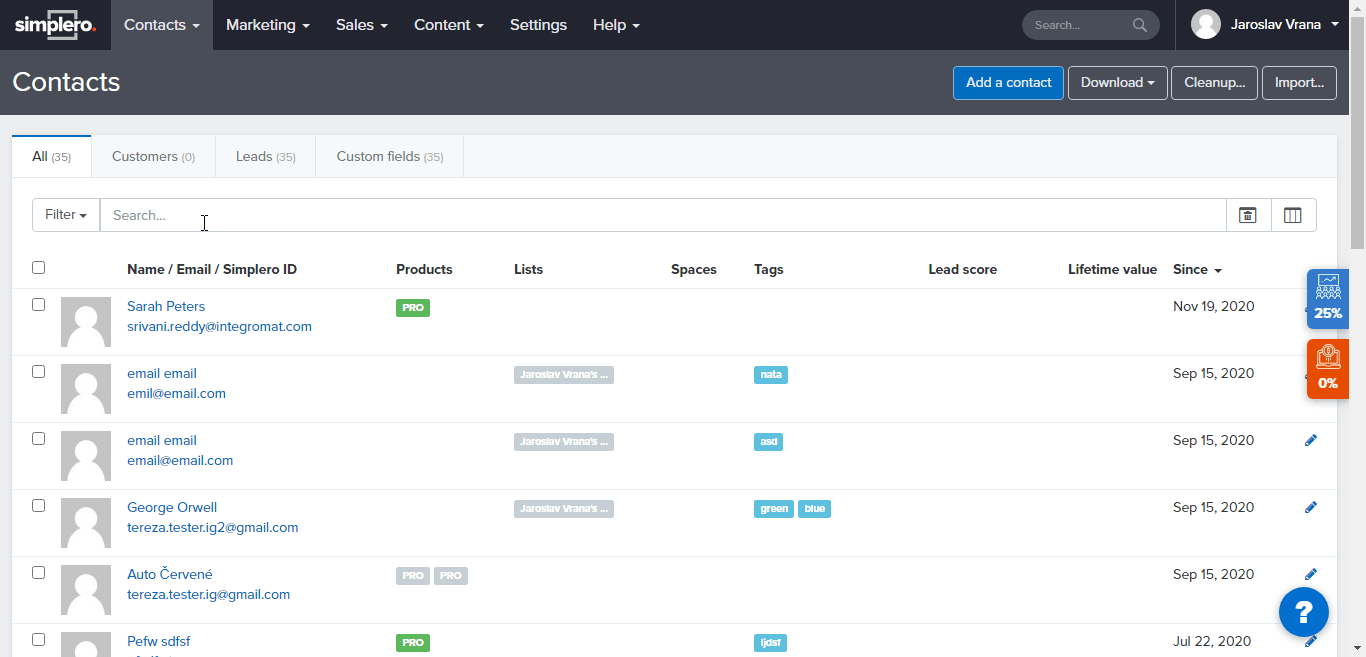Open the Sales dropdown
Image resolution: width=1366 pixels, height=657 pixels.
[362, 25]
